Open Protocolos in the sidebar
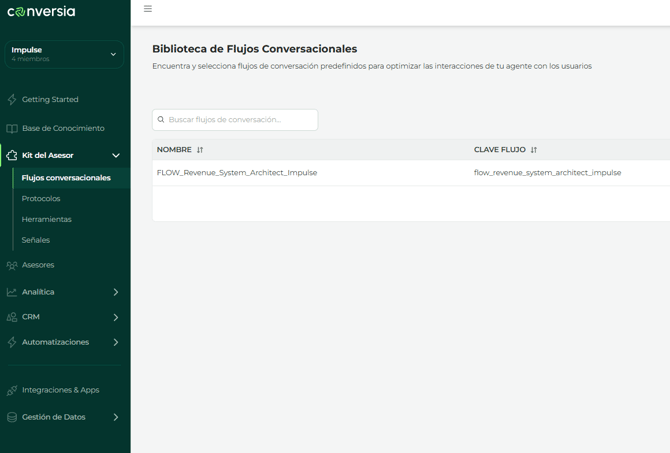The width and height of the screenshot is (670, 453). (x=41, y=199)
